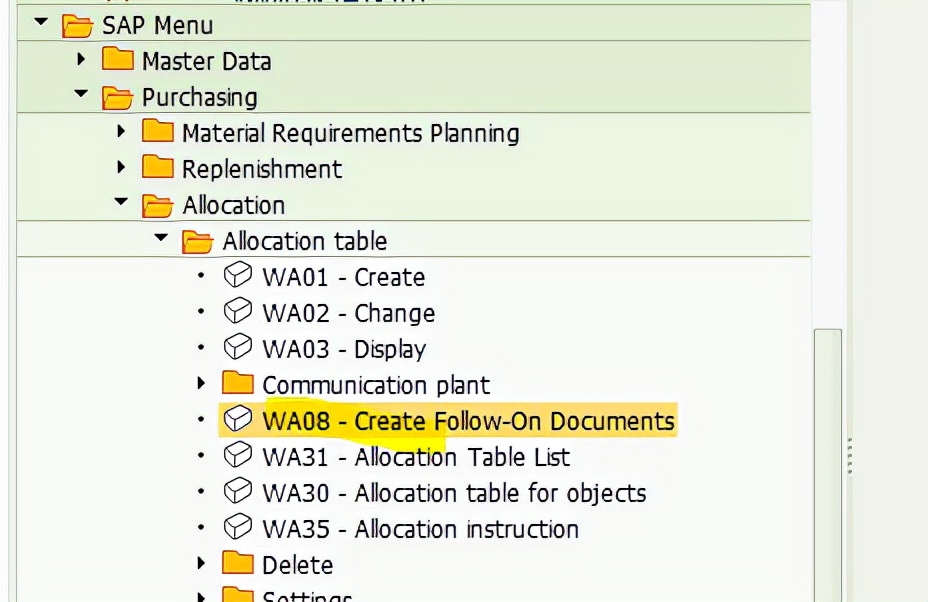This screenshot has height=602, width=928.
Task: Collapse the Allocation node
Action: [x=120, y=204]
